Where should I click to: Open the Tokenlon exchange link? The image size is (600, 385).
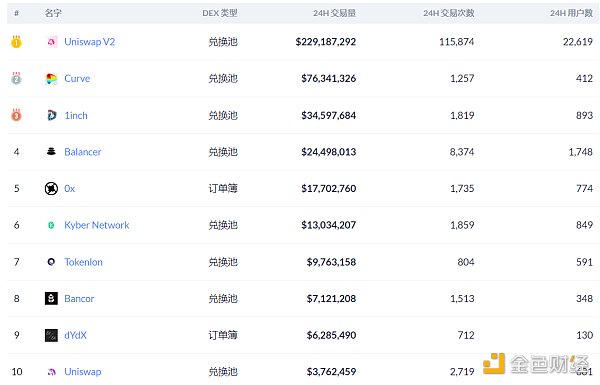pyautogui.click(x=83, y=262)
